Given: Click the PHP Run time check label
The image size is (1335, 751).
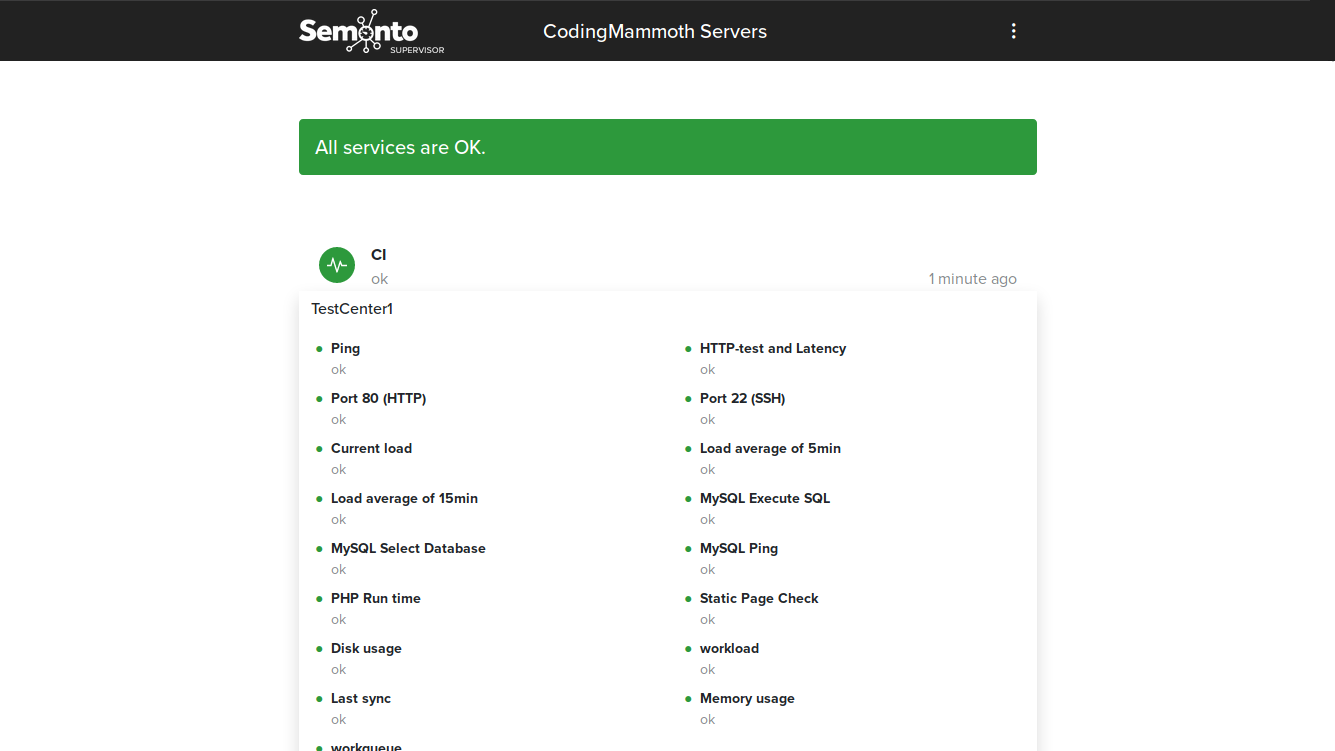Looking at the screenshot, I should 376,598.
